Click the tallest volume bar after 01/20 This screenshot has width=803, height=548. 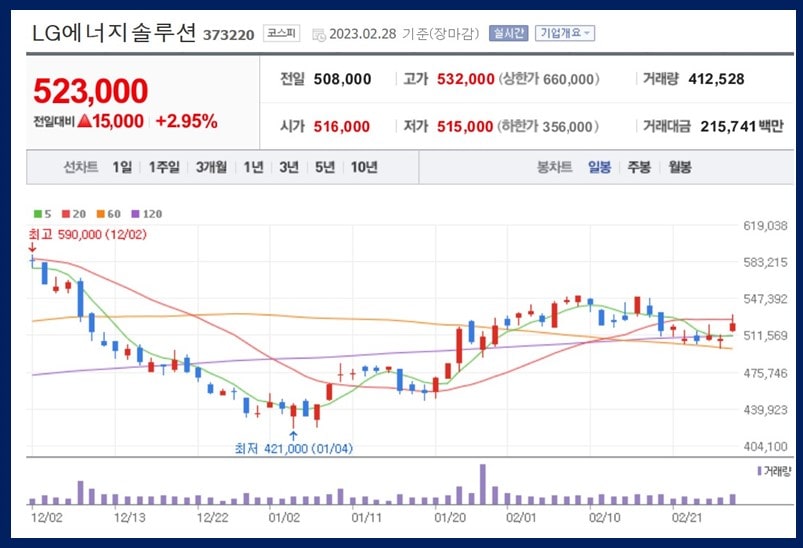click(x=482, y=484)
